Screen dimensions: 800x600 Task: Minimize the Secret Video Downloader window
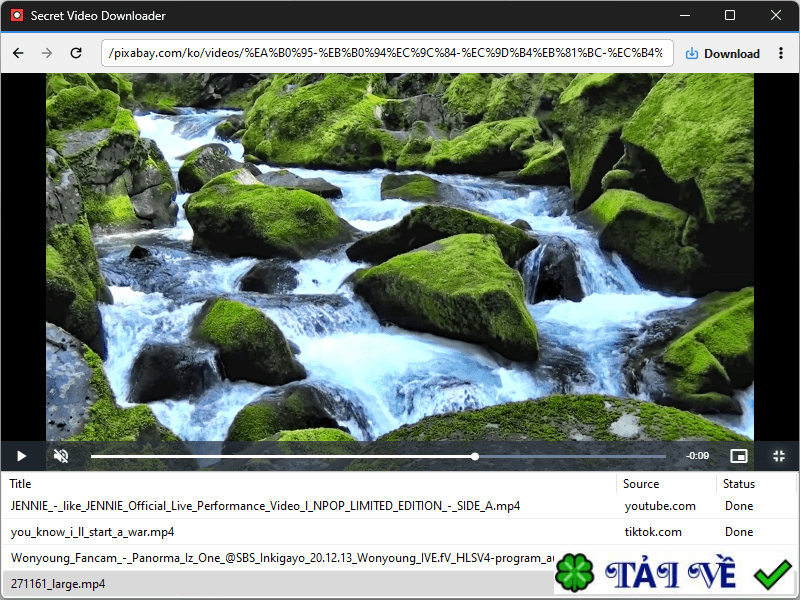coord(685,15)
